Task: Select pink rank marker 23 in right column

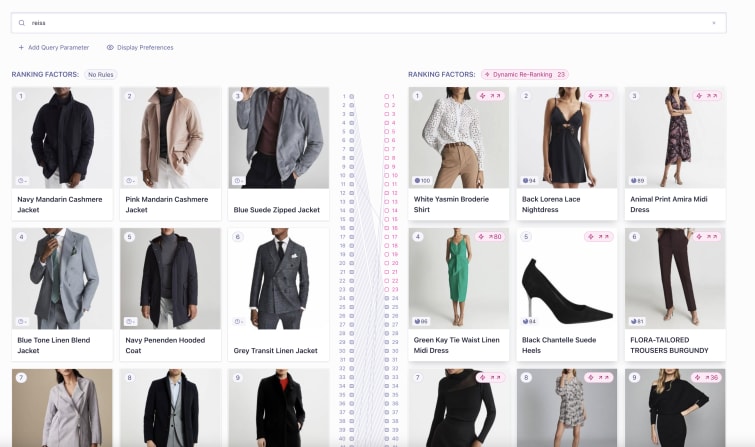Action: point(386,289)
